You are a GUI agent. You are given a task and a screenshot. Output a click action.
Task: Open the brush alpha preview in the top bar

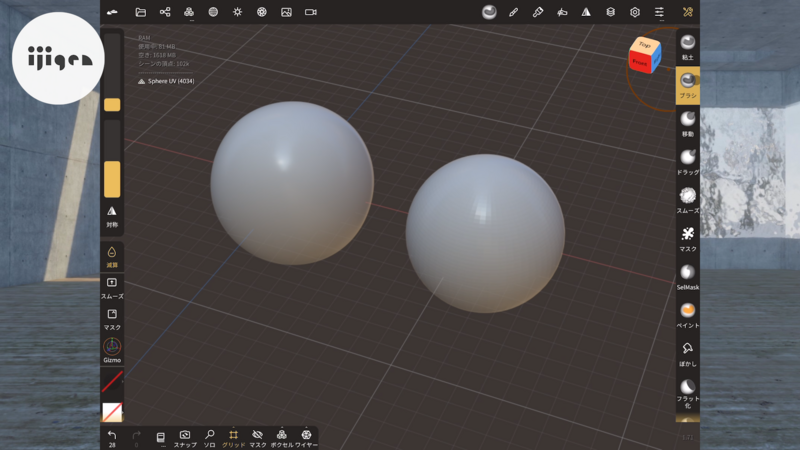(489, 12)
